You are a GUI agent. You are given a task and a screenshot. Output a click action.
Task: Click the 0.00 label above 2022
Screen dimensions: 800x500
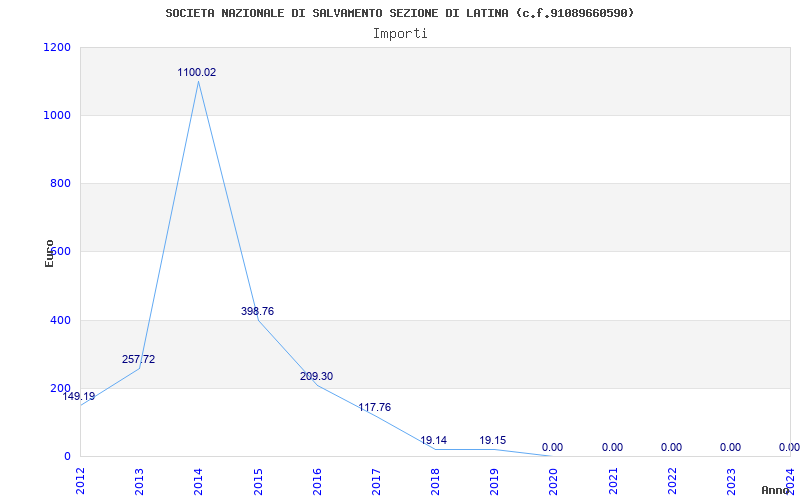coord(671,447)
